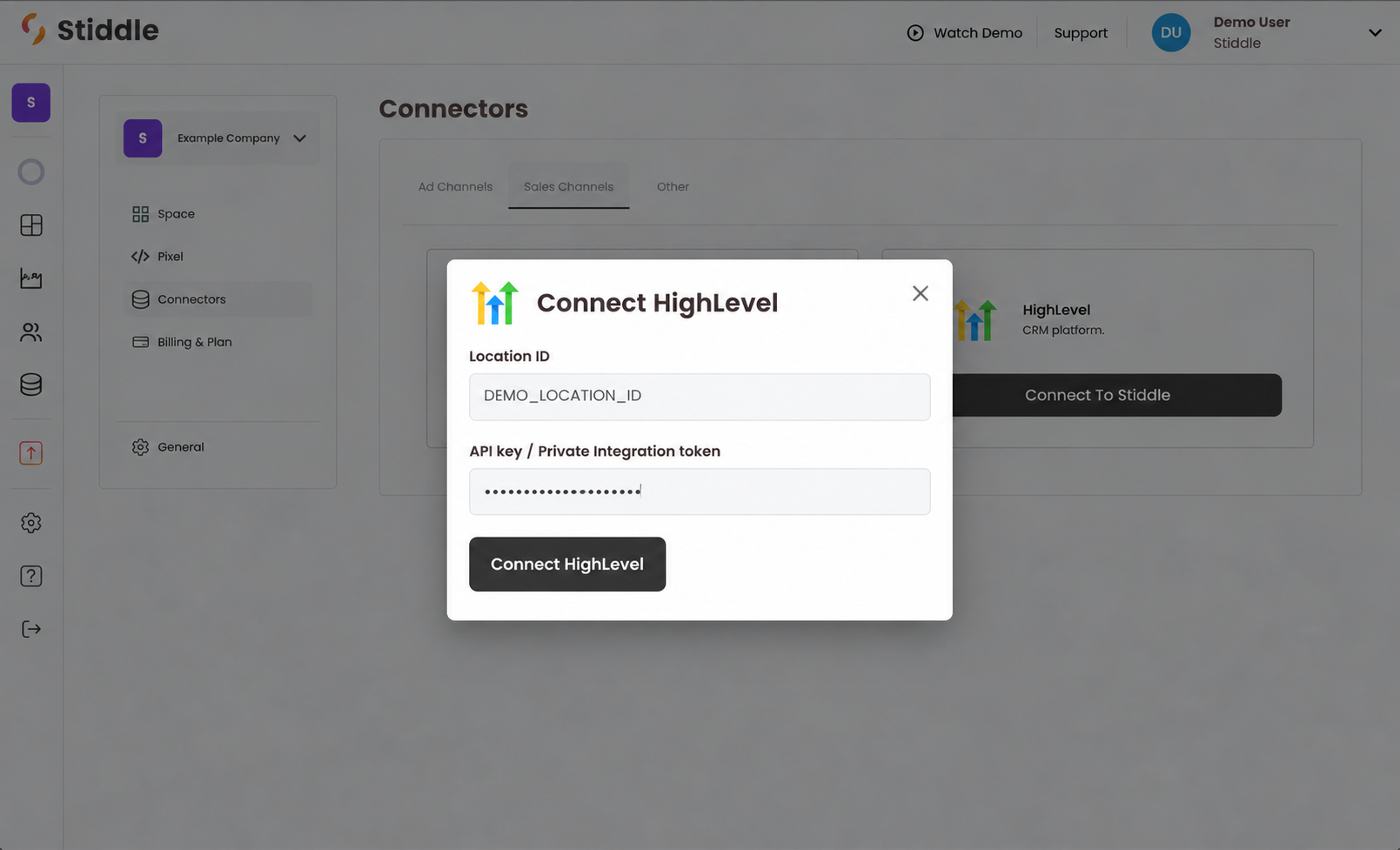The image size is (1400, 850).
Task: Close the Connect HighLevel dialog
Action: tap(921, 293)
